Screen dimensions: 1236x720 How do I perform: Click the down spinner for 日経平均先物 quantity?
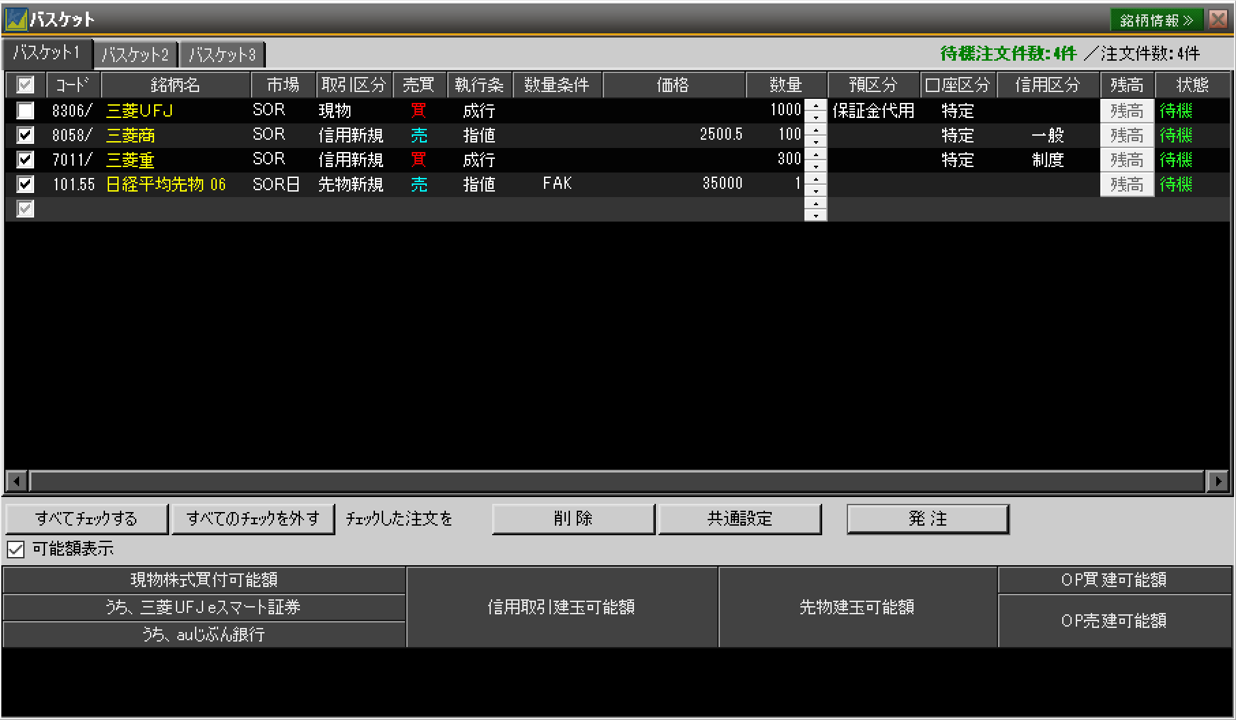click(816, 190)
